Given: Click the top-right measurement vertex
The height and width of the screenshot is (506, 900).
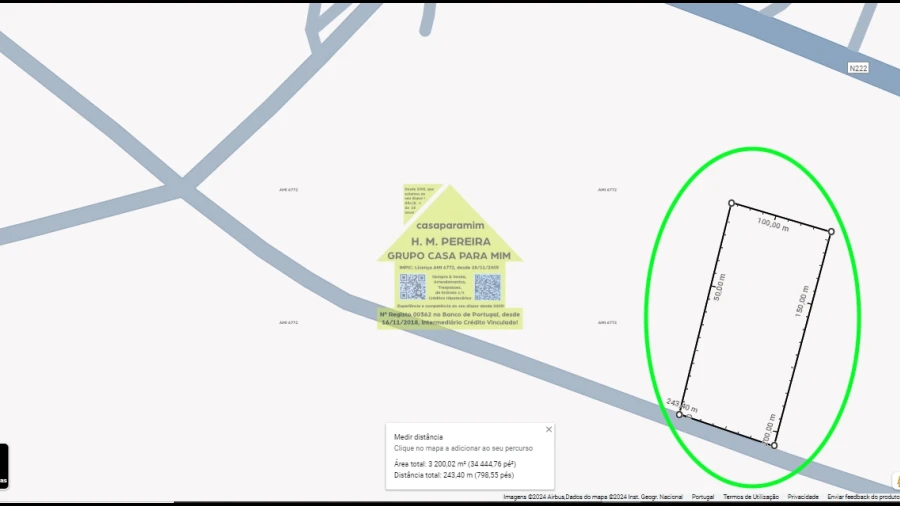Looking at the screenshot, I should pyautogui.click(x=830, y=232).
